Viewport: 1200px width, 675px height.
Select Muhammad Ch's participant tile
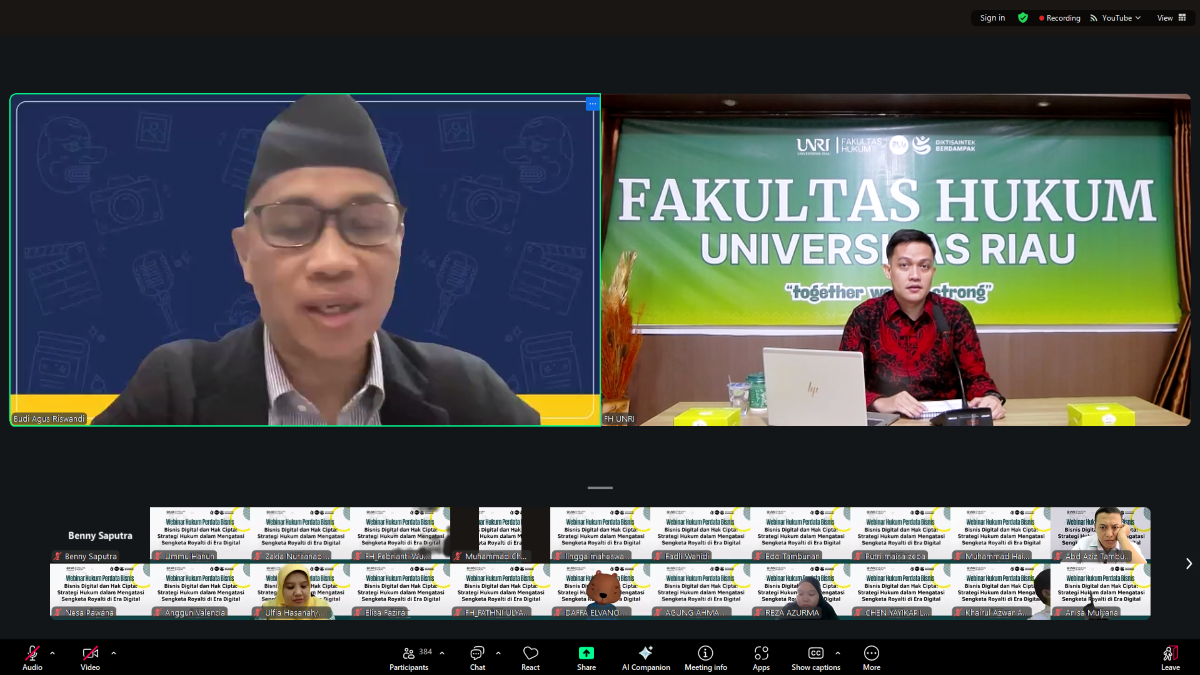pos(499,535)
